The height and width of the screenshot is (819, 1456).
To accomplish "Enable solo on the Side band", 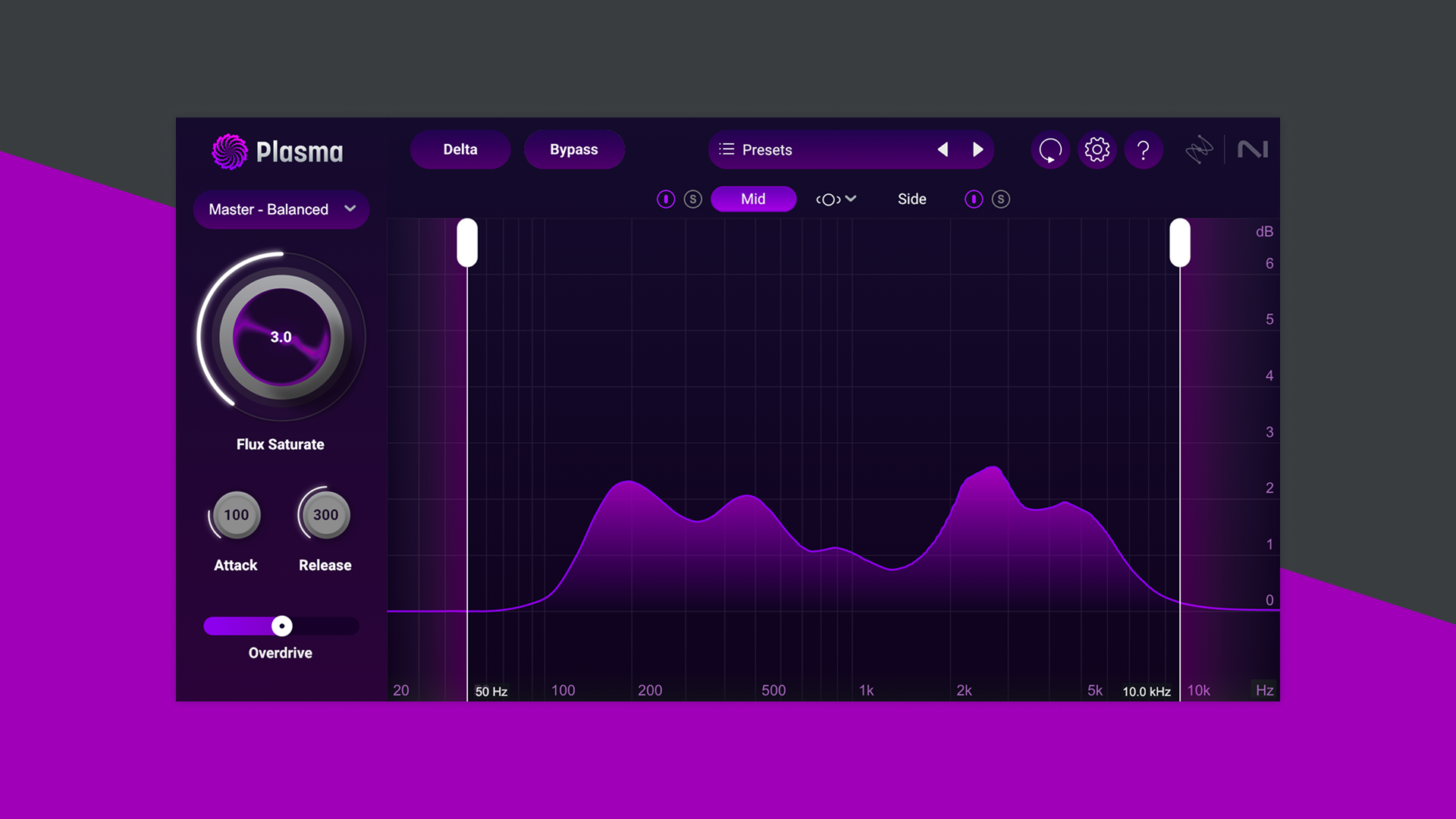I will coord(1000,199).
